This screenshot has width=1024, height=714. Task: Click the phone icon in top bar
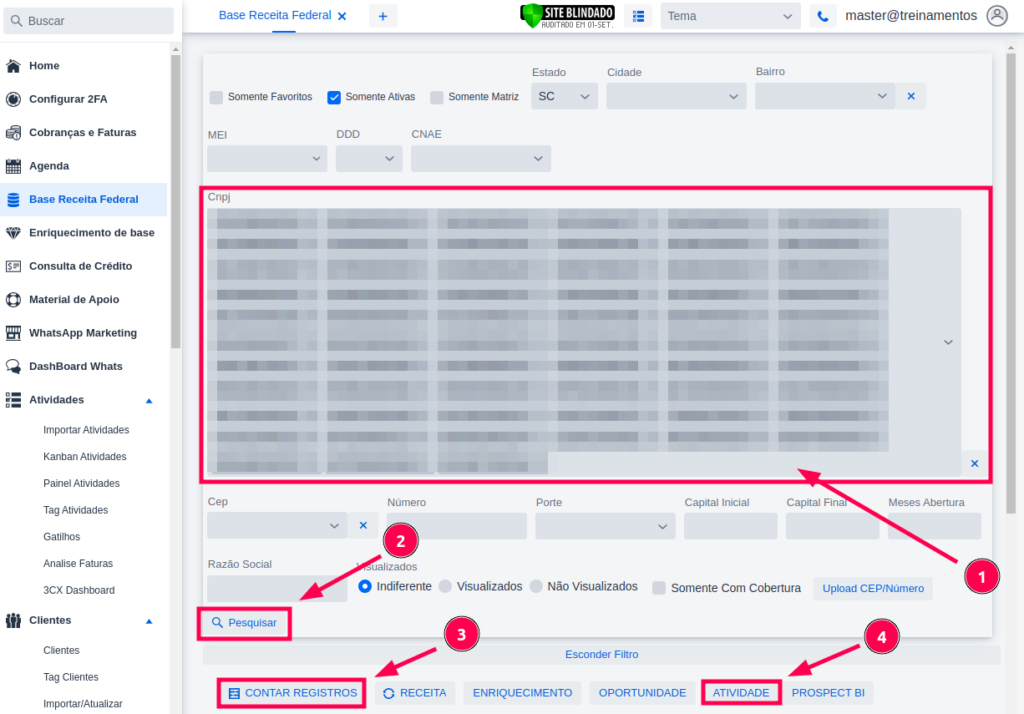click(x=822, y=16)
